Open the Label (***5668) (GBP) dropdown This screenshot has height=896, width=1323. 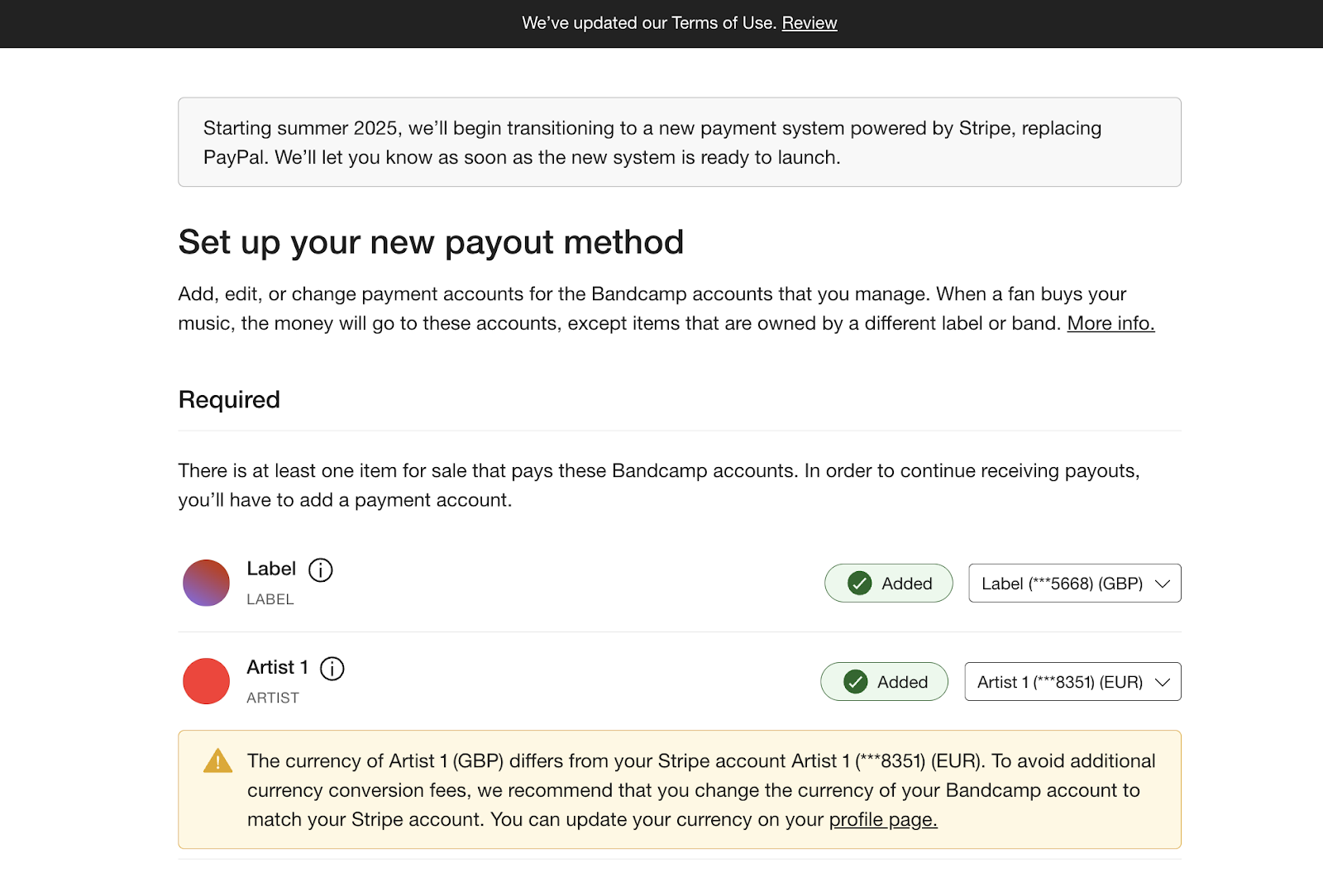1074,584
